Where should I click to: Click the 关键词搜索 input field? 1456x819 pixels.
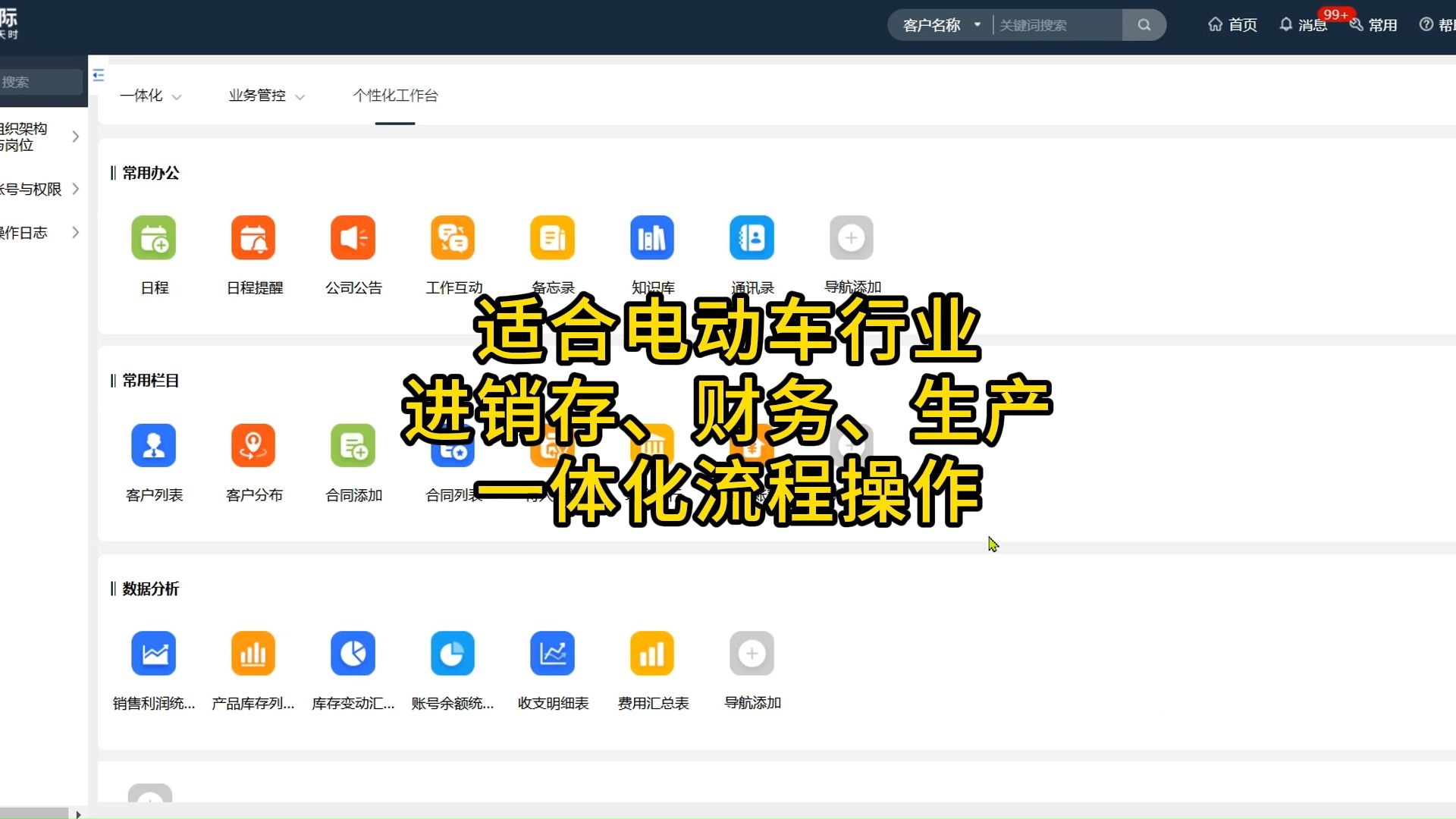click(x=1057, y=25)
